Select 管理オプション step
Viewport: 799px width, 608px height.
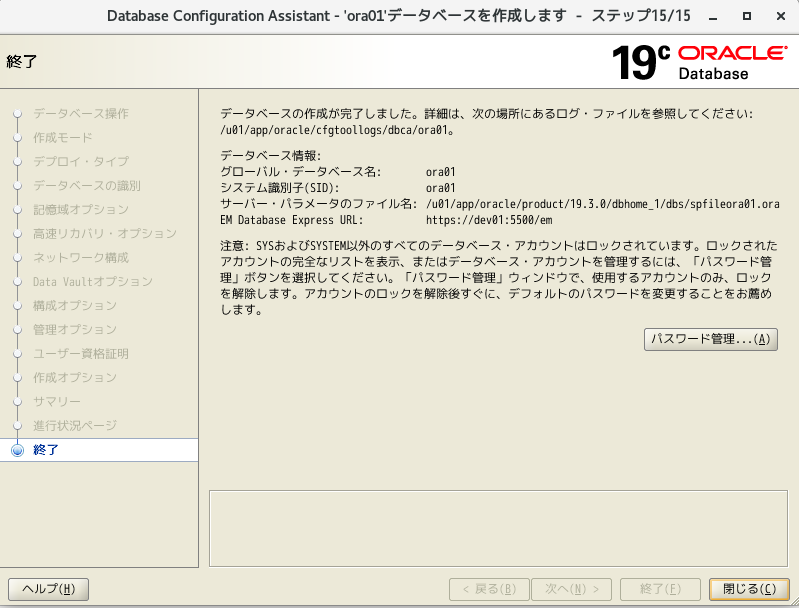pos(74,329)
